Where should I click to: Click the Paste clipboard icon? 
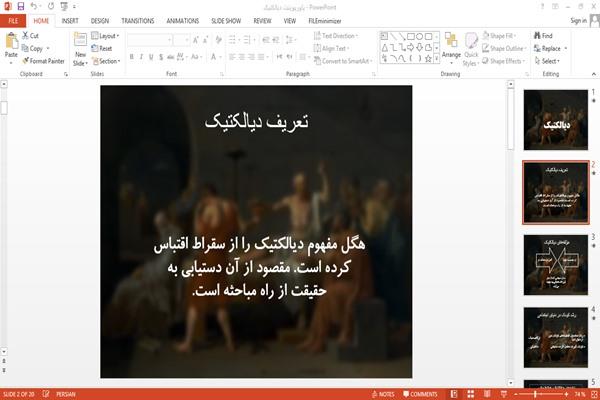click(11, 41)
